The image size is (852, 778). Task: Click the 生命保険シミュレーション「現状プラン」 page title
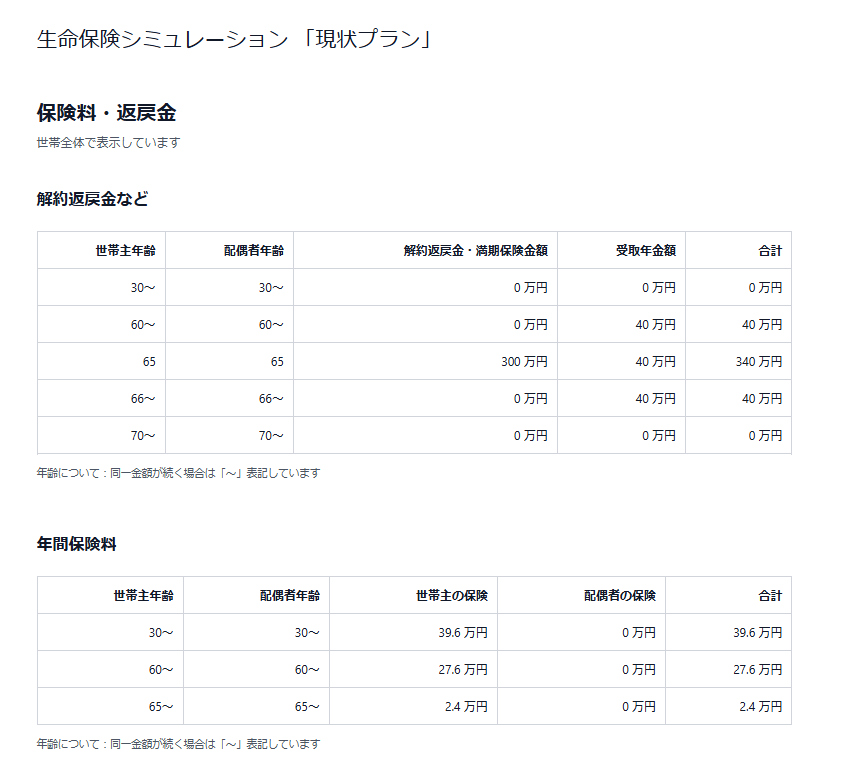point(234,39)
